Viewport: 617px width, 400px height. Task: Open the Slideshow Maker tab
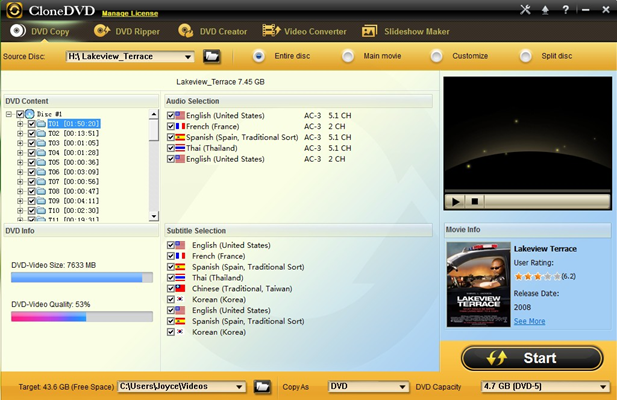(405, 31)
